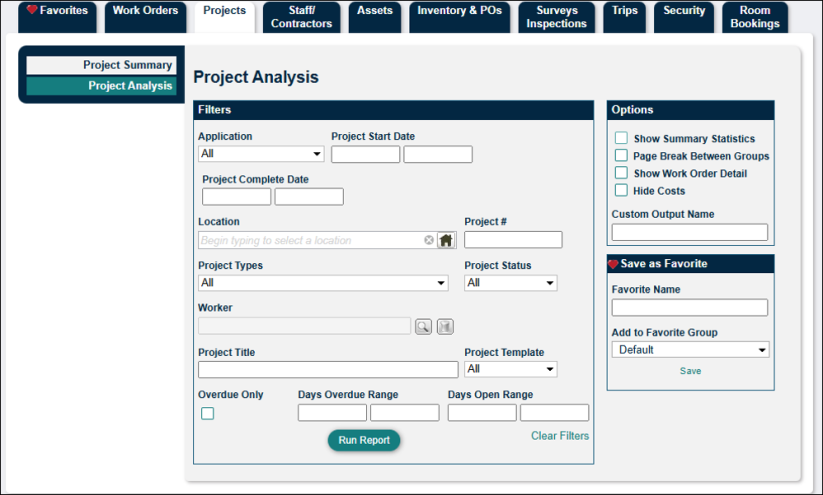
Task: Expand the Project Template dropdown
Action: click(x=511, y=369)
